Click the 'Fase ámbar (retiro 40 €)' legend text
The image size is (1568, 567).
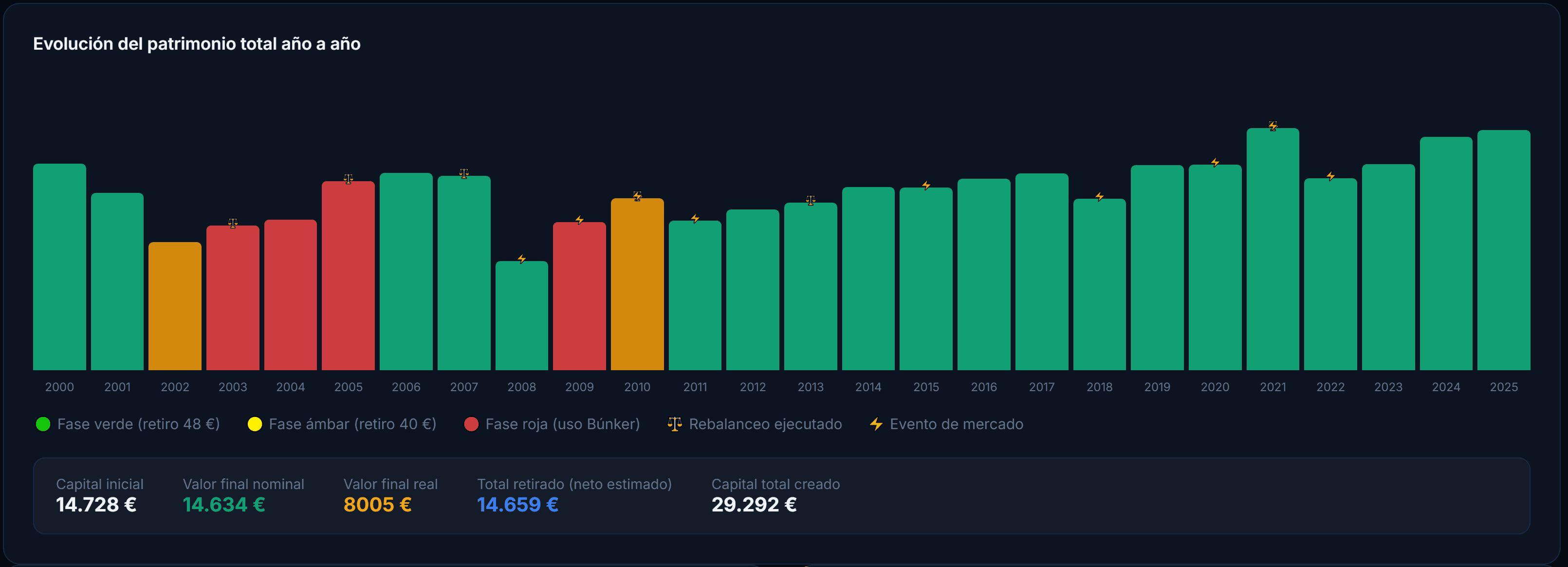352,424
